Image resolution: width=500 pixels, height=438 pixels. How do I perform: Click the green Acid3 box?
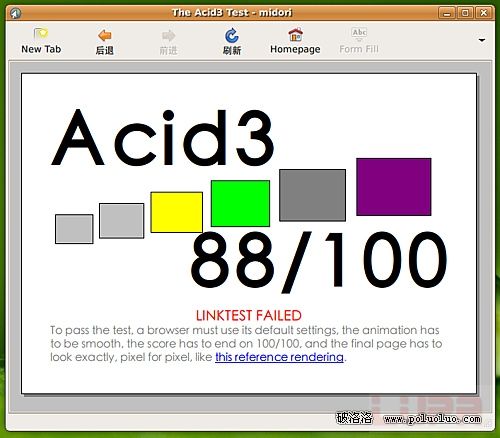[240, 203]
